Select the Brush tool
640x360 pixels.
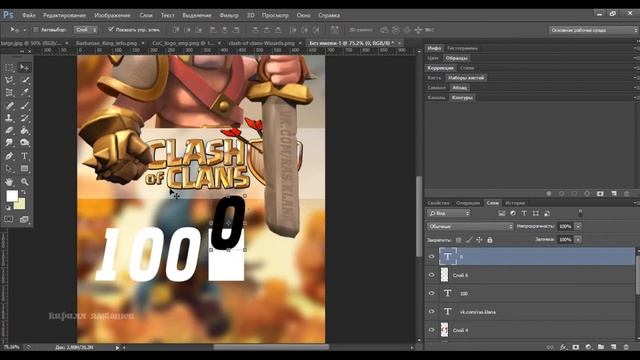(24, 106)
